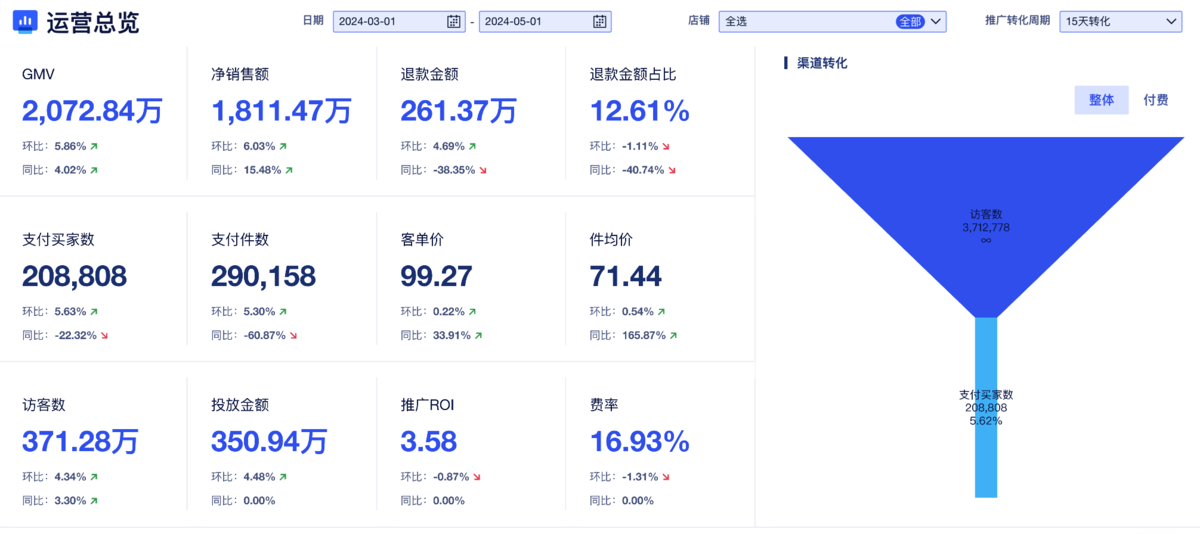Click the 访客数 funnel segment
This screenshot has height=534, width=1200.
pos(986,227)
